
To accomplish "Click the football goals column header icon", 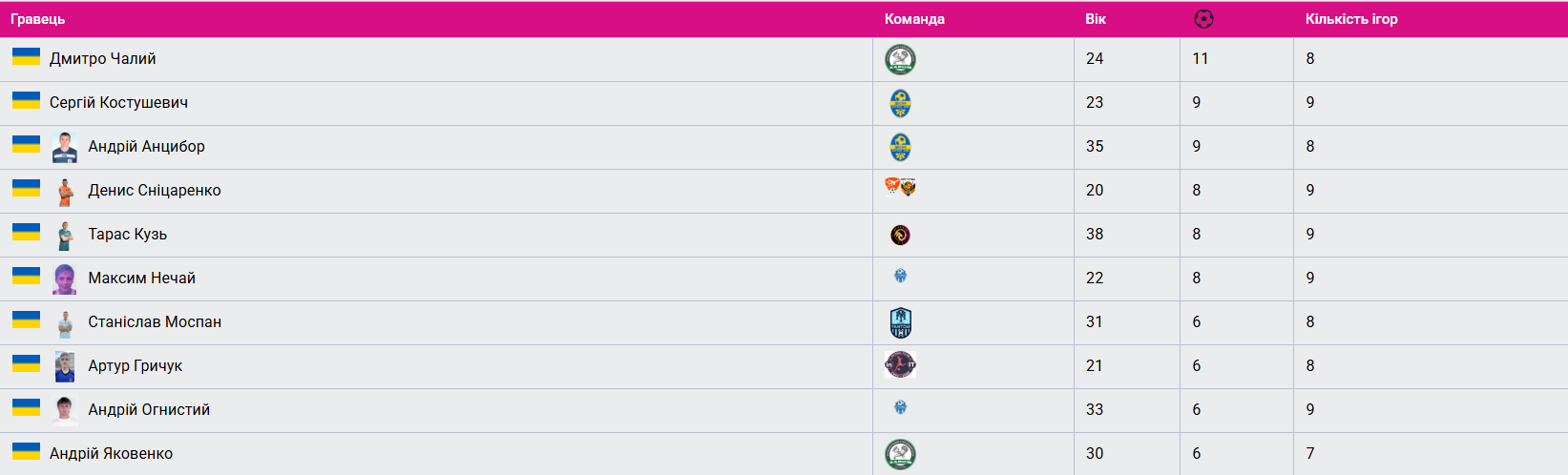I will 1203,18.
